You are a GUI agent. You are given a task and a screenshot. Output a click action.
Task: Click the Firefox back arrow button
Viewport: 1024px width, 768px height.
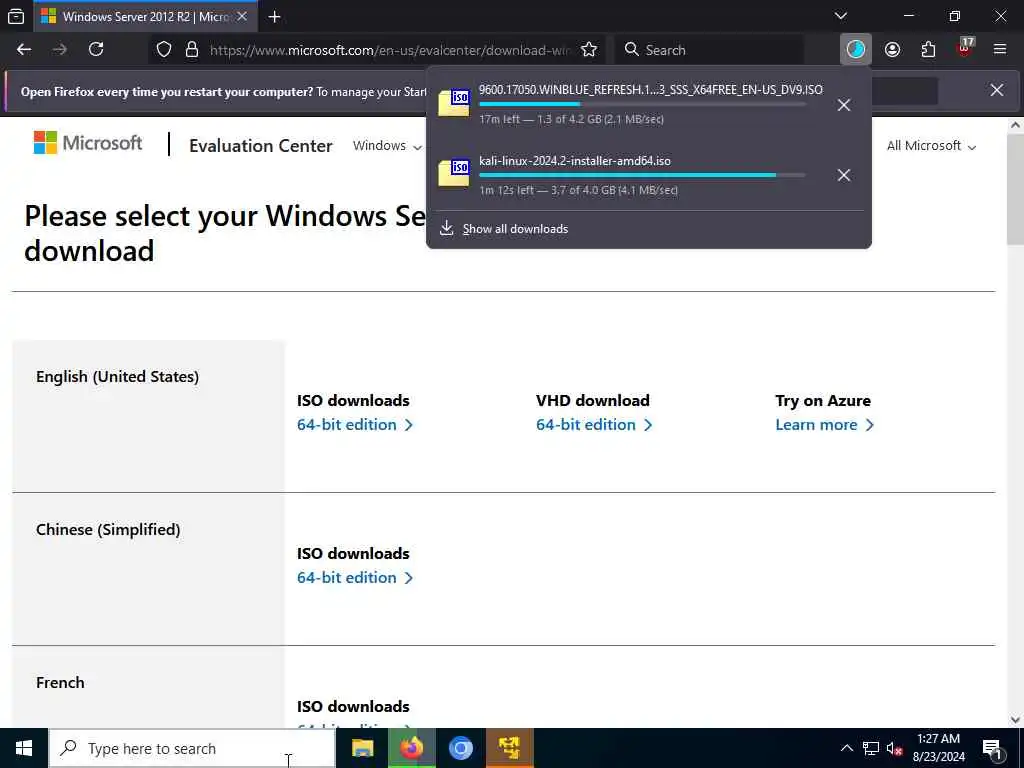coord(24,50)
